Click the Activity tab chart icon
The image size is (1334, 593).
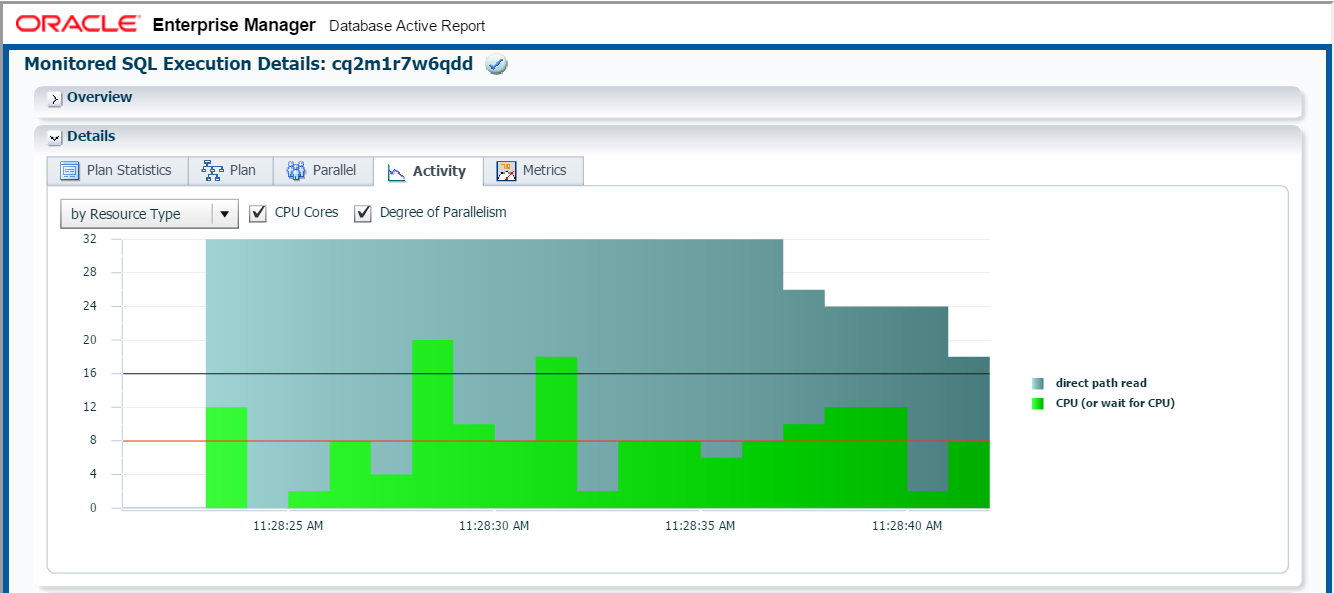[x=396, y=172]
